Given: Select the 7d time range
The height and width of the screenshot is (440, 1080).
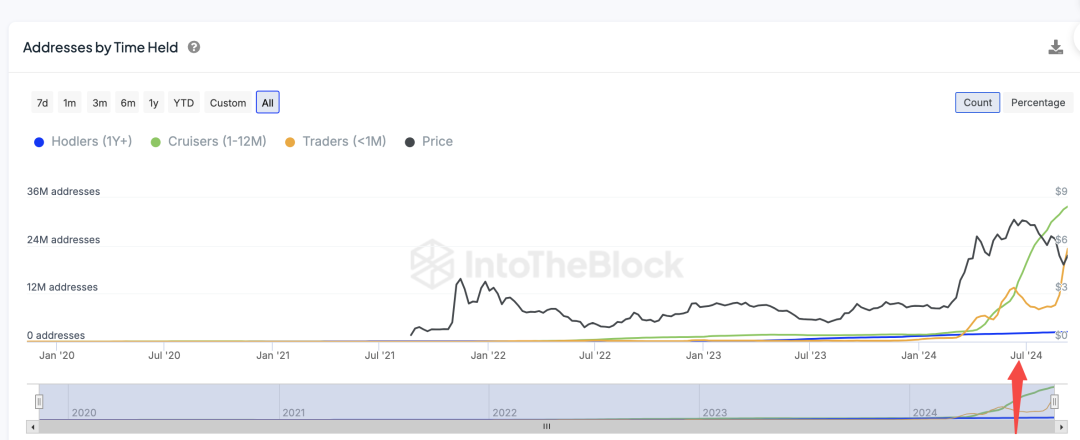Looking at the screenshot, I should click(42, 102).
